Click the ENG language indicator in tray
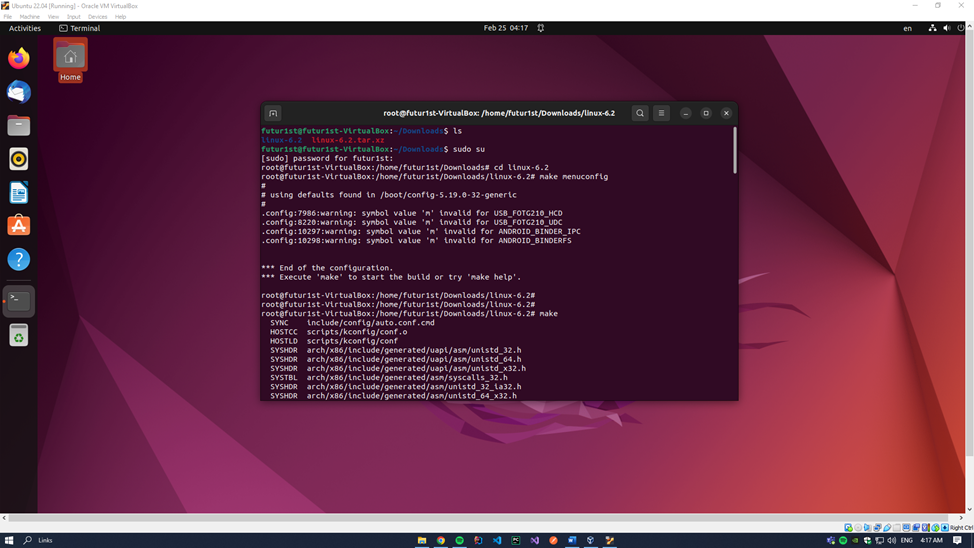The width and height of the screenshot is (974, 548). pyautogui.click(x=906, y=540)
